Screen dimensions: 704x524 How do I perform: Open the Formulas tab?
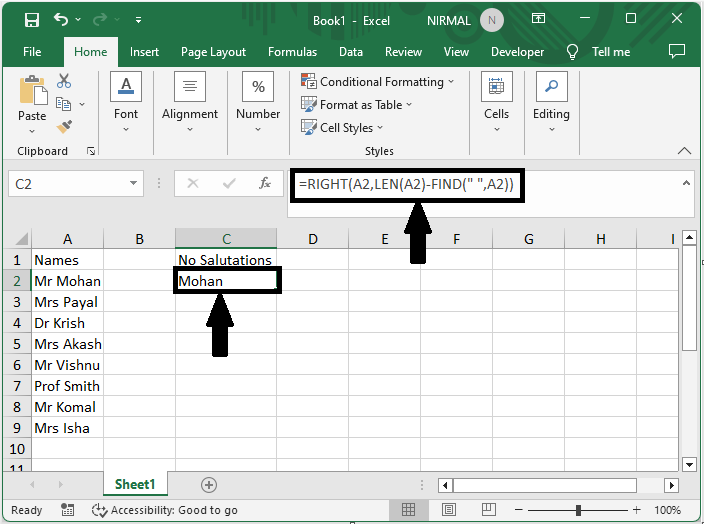click(292, 52)
